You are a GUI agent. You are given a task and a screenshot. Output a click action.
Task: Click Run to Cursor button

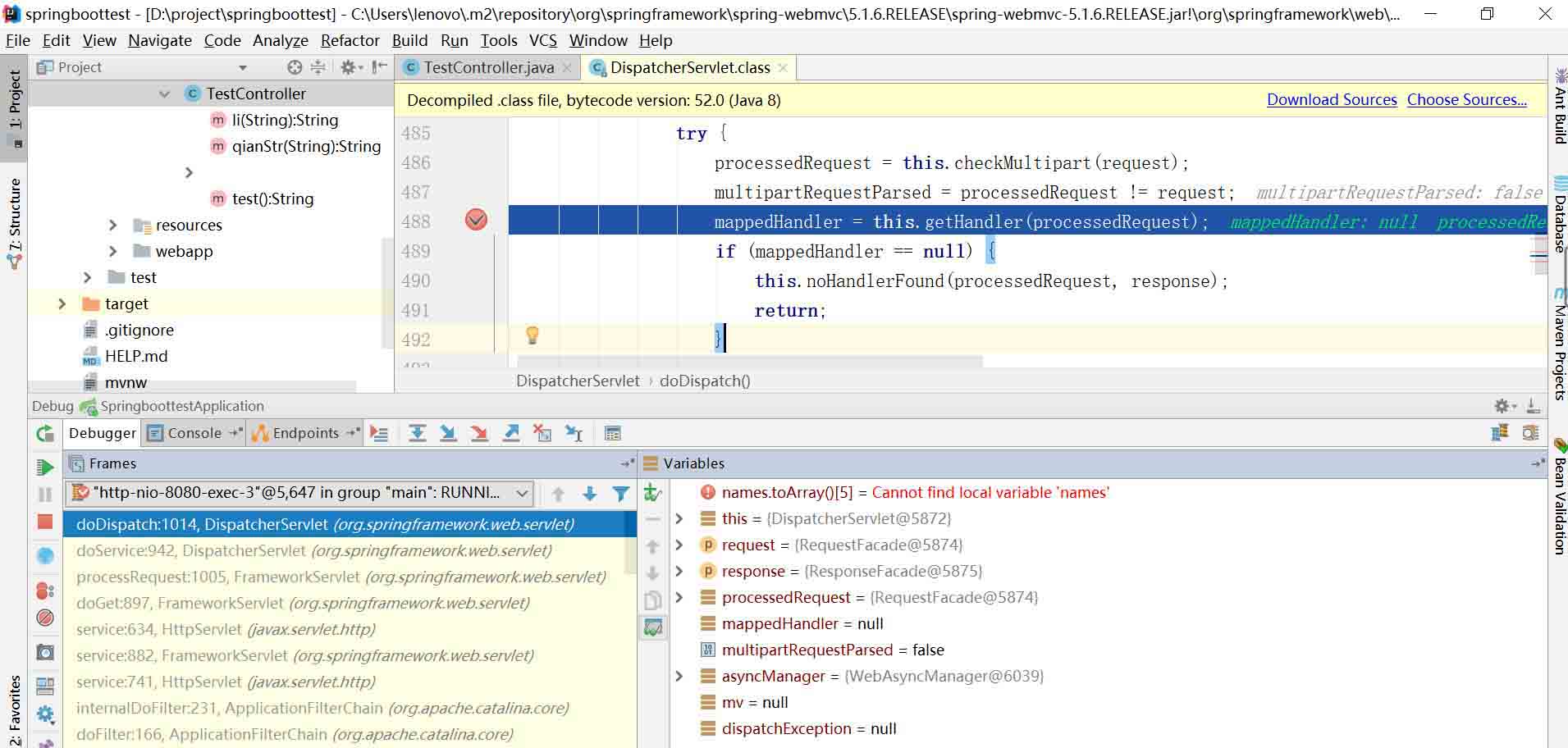[x=574, y=433]
